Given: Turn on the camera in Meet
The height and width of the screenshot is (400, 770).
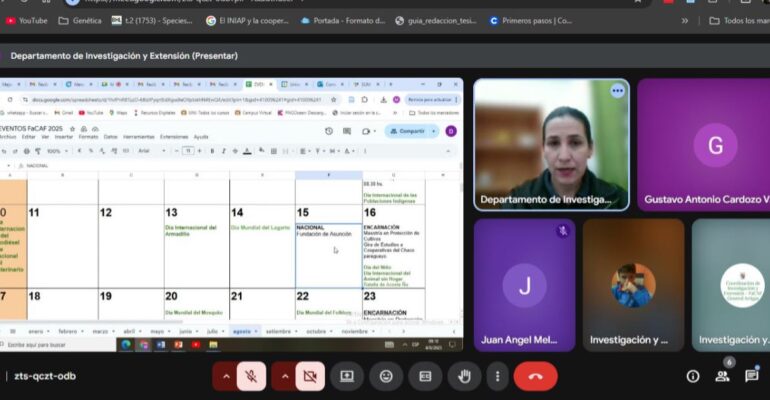Looking at the screenshot, I should point(310,376).
